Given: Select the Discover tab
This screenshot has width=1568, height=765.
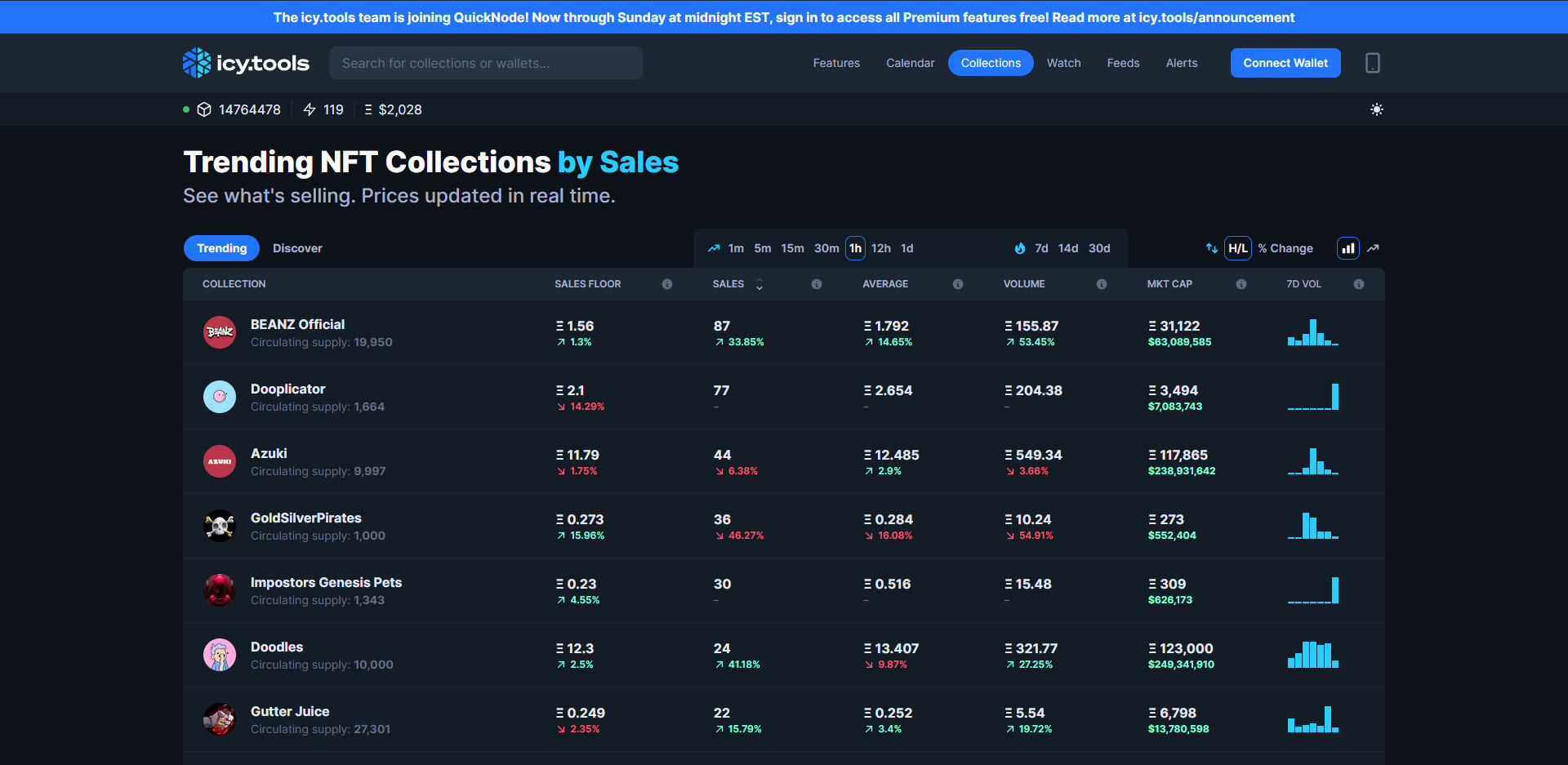Looking at the screenshot, I should (297, 248).
